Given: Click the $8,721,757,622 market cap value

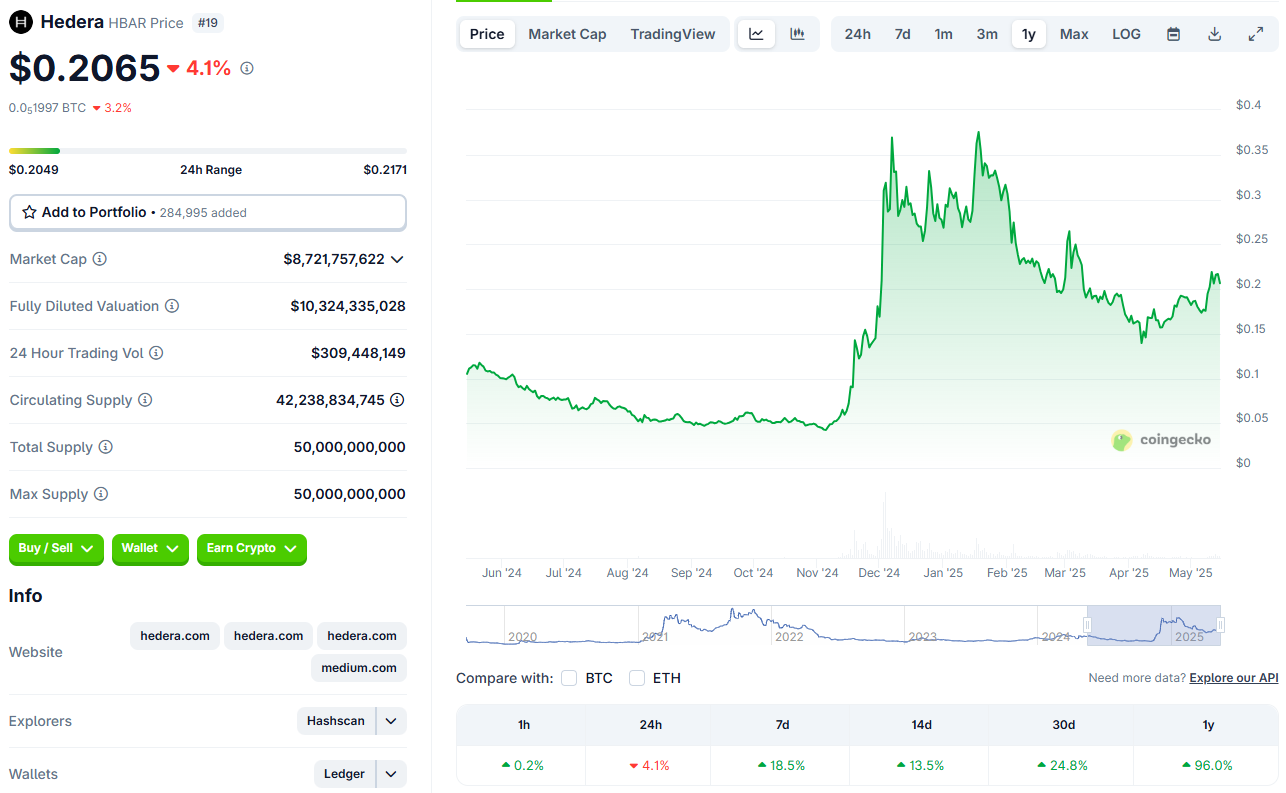Looking at the screenshot, I should (x=334, y=259).
